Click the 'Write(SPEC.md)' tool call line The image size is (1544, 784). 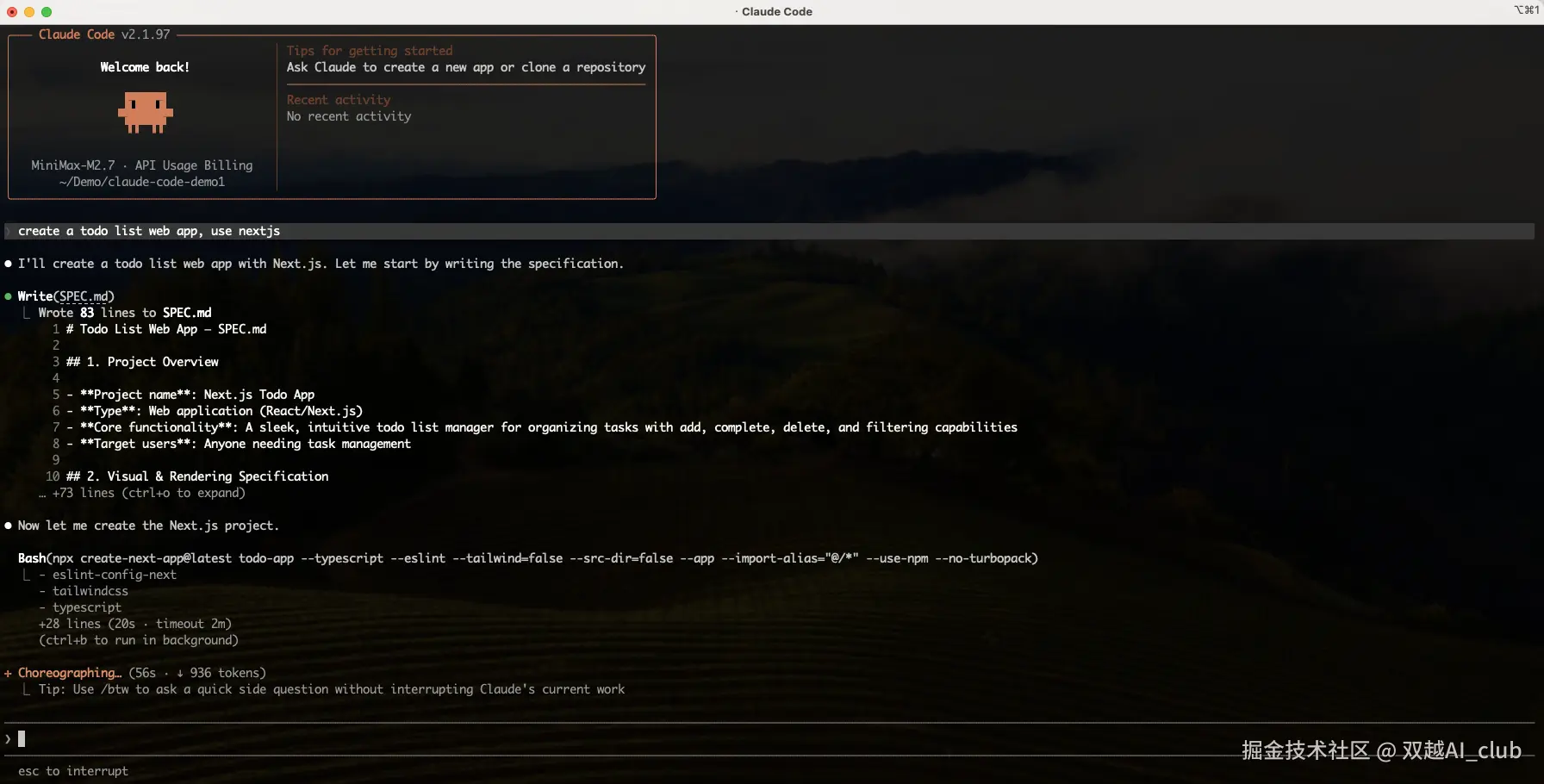pos(66,296)
